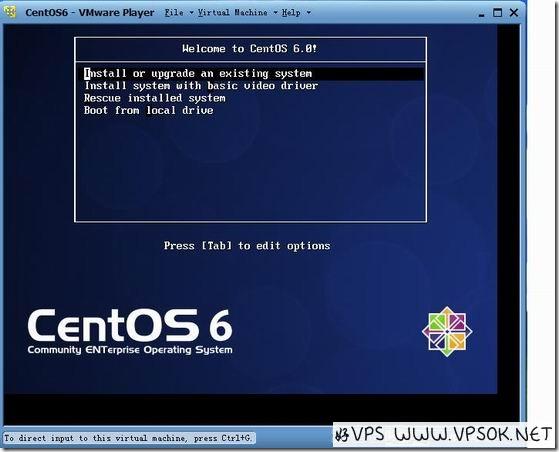
Task: Select Install or upgrade an existing system
Action: 254,73
